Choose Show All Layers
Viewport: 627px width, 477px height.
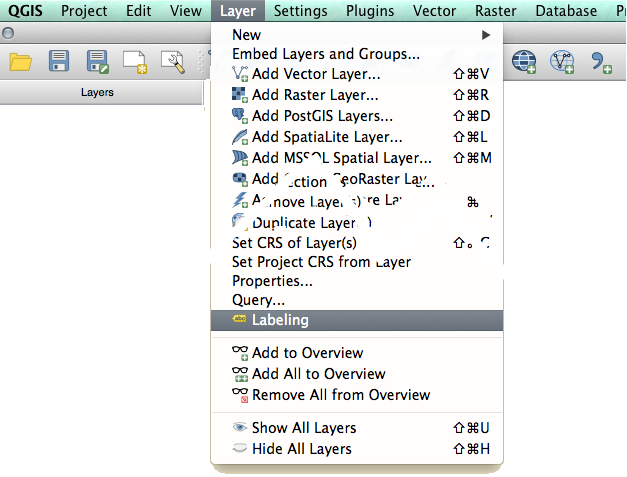click(x=357, y=428)
